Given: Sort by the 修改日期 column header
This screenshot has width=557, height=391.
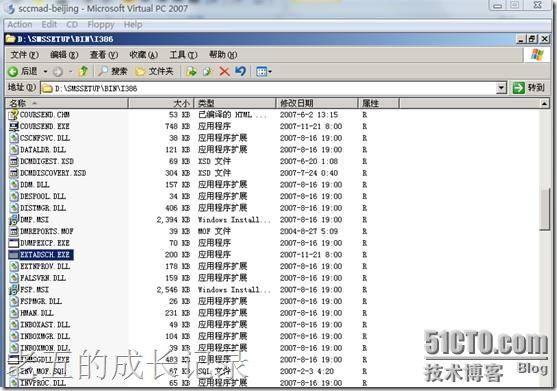Looking at the screenshot, I should (317, 103).
